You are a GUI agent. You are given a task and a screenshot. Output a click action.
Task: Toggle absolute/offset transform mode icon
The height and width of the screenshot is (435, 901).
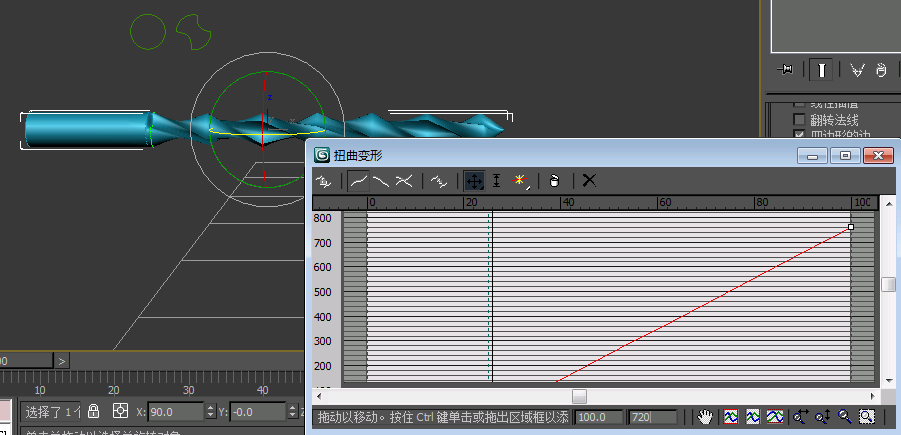(x=120, y=411)
